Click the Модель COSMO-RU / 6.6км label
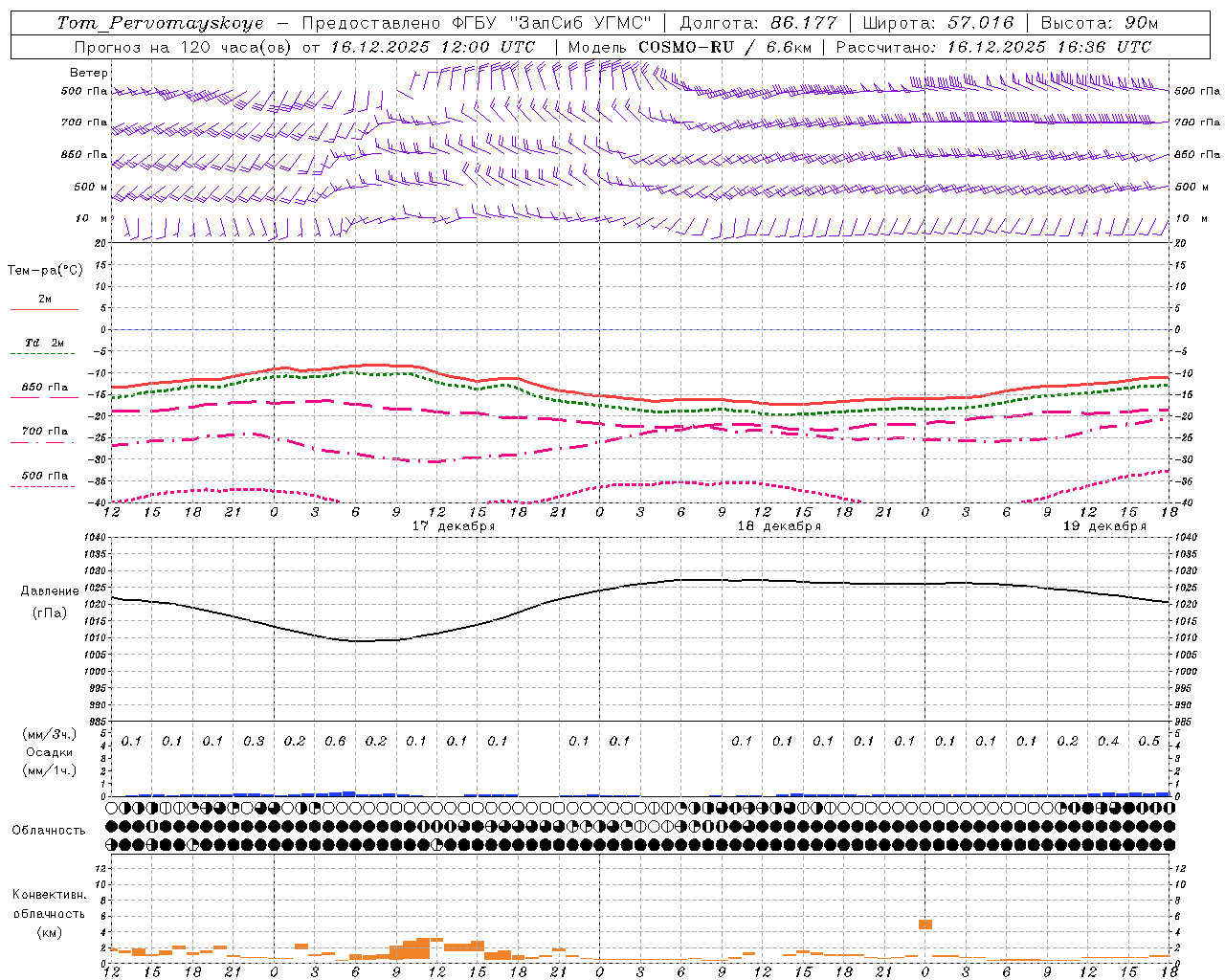 [690, 47]
